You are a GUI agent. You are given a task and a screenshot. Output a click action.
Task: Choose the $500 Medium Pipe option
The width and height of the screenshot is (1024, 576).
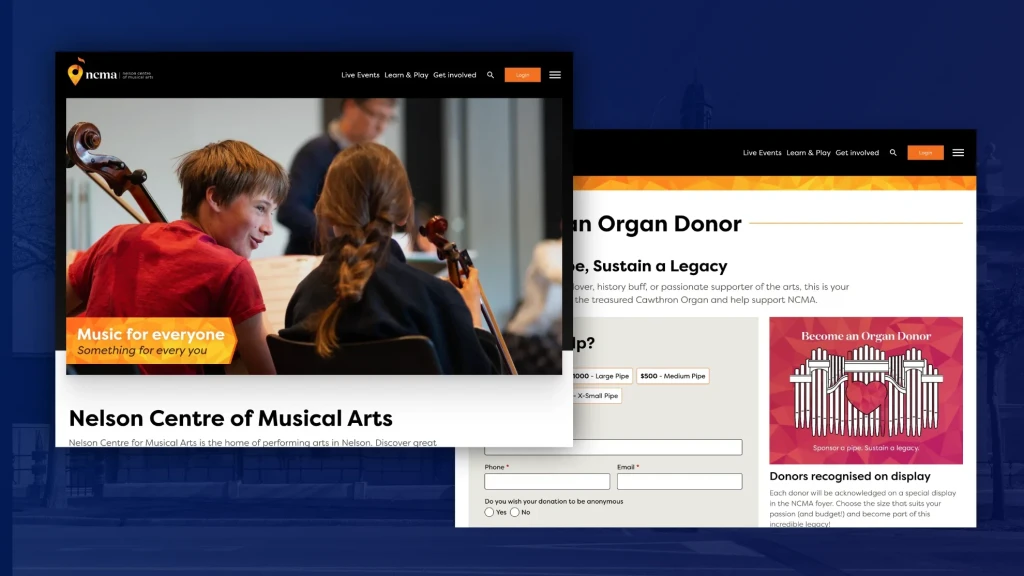click(672, 376)
